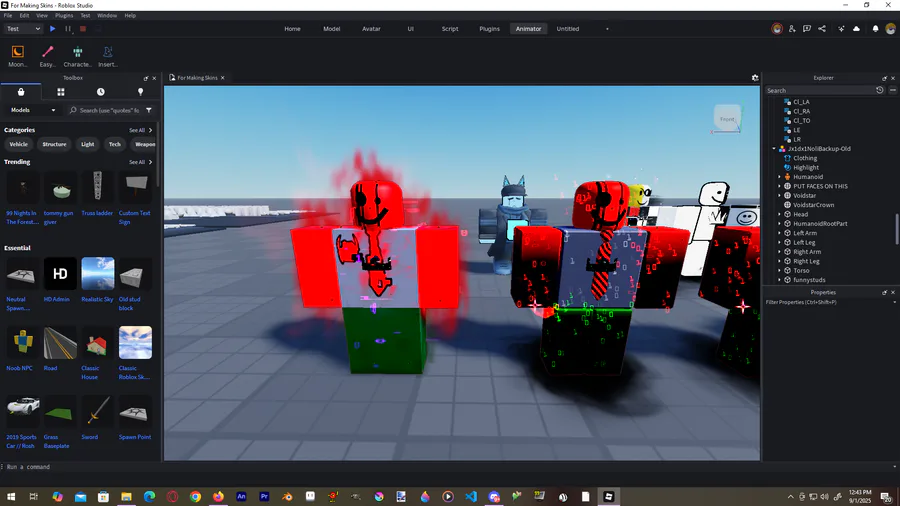Pause the playtest
Viewport: 900px width, 506px height.
tap(68, 29)
